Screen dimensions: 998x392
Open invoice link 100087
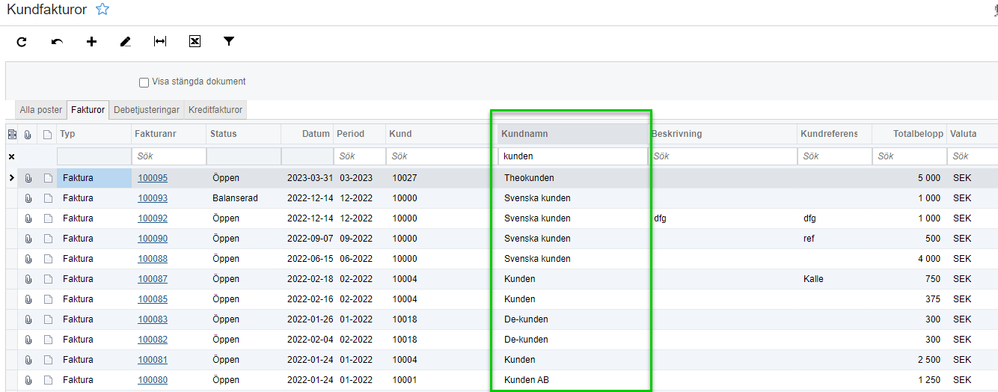click(153, 279)
